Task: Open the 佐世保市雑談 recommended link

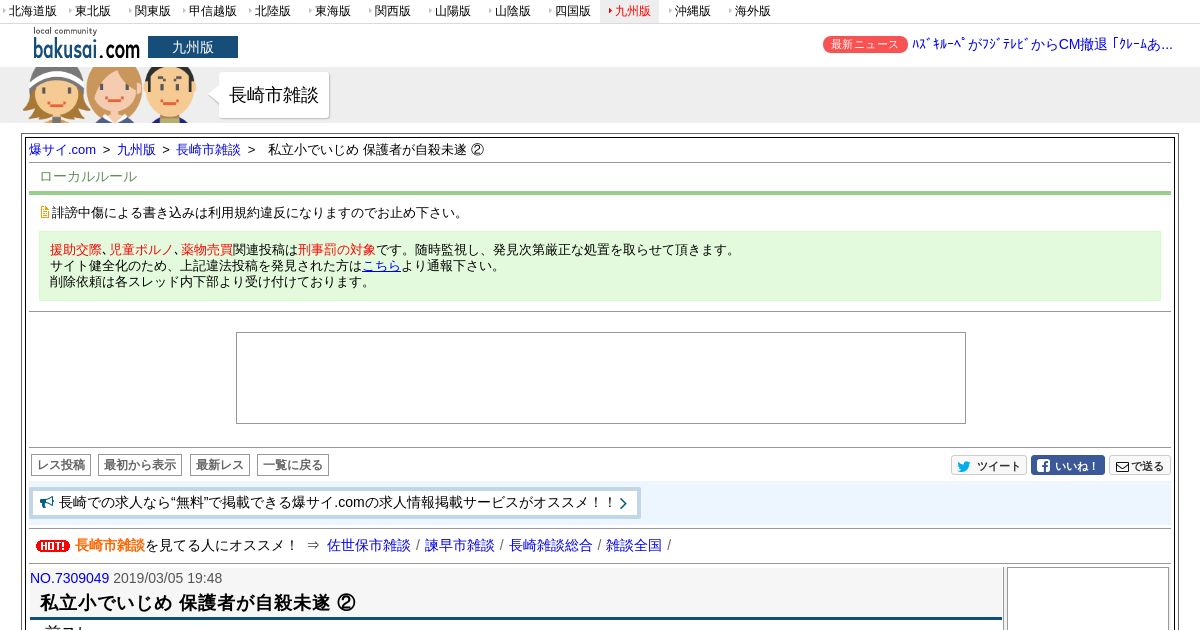Action: pyautogui.click(x=369, y=545)
